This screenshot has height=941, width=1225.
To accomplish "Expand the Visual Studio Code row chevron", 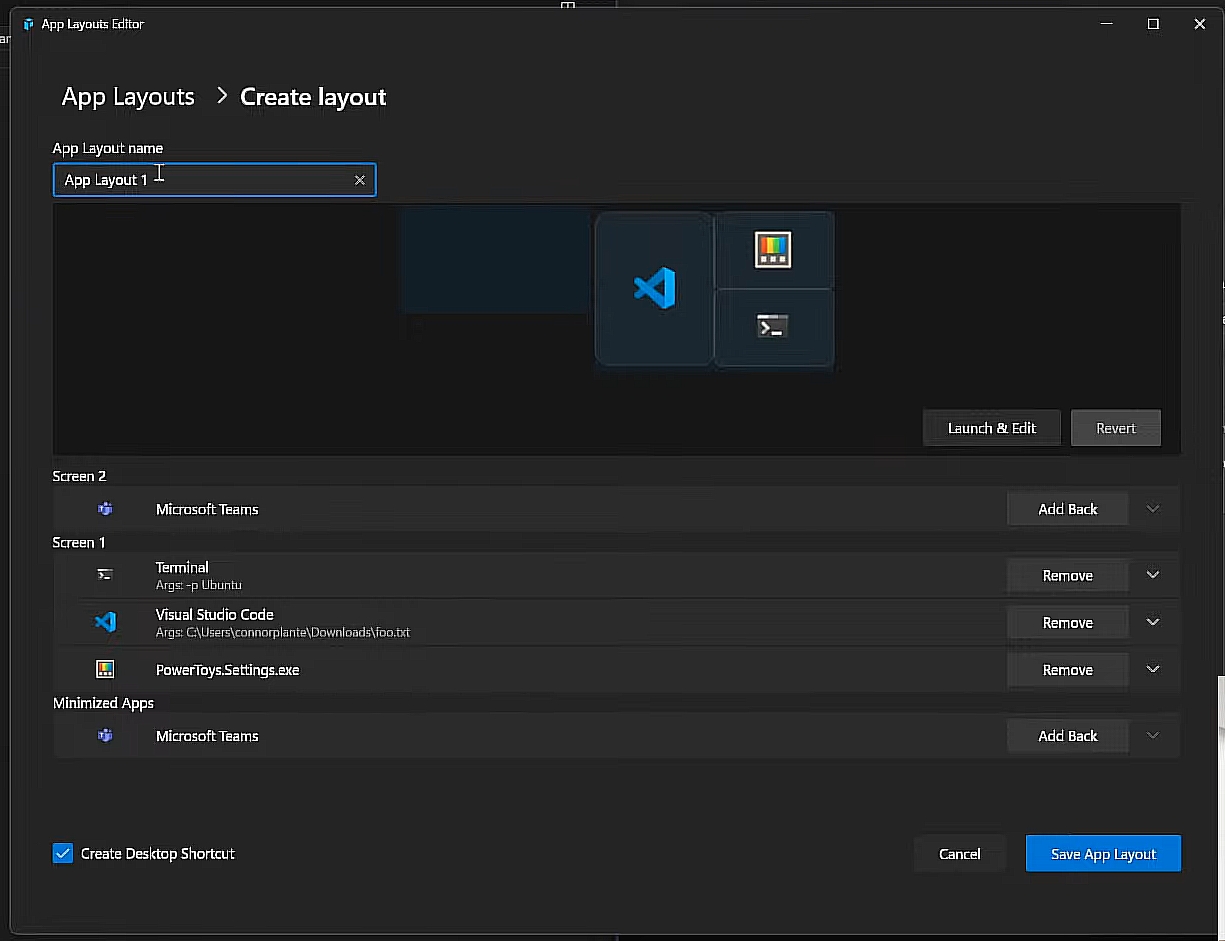I will pos(1153,622).
